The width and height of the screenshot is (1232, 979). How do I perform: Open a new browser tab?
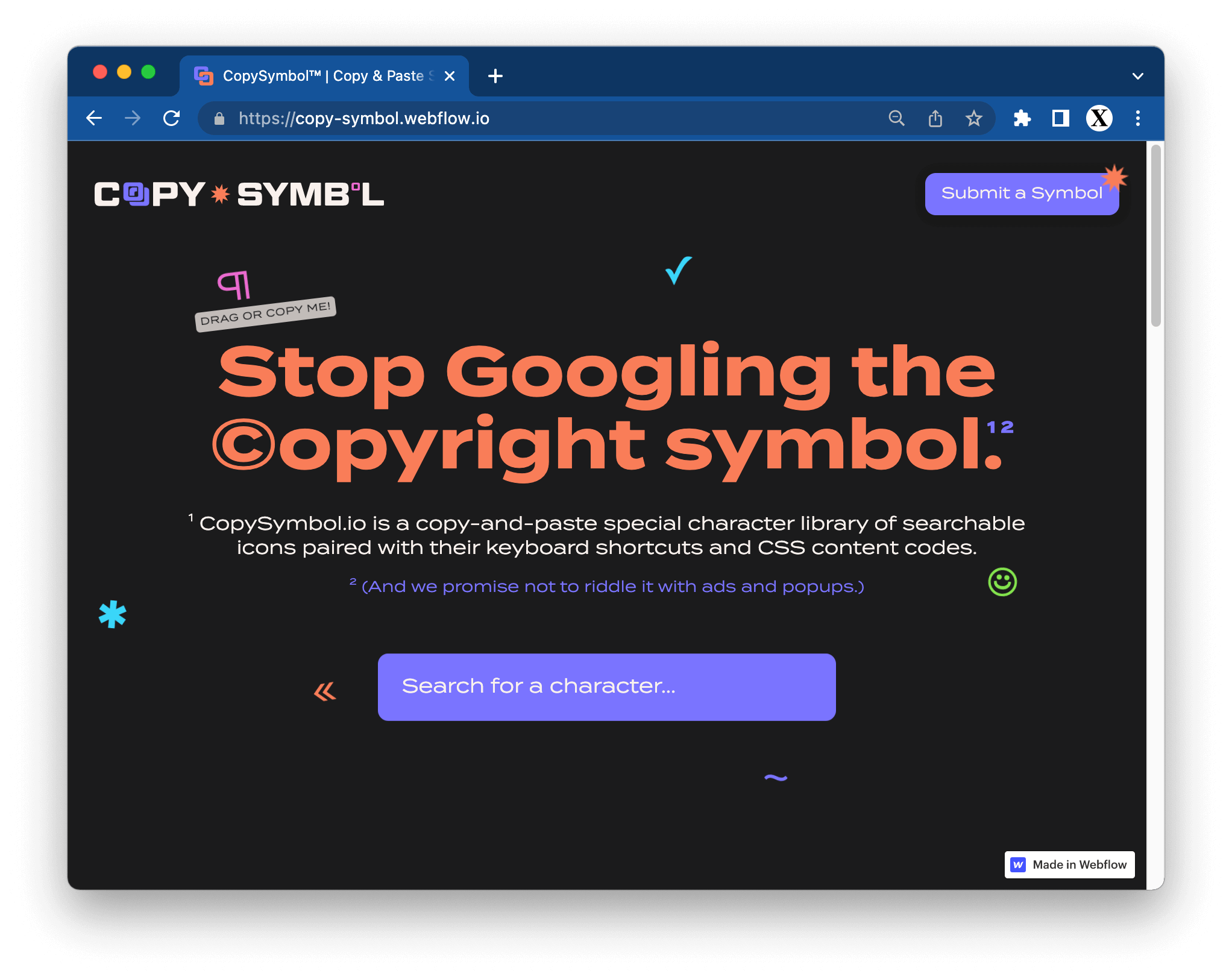point(495,76)
